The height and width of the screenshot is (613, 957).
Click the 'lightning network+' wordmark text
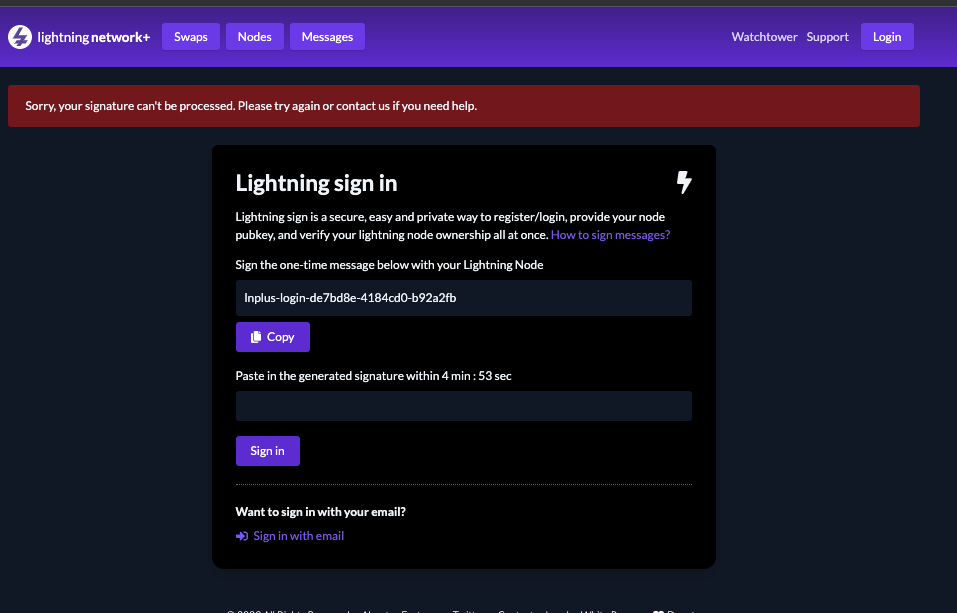pos(93,37)
